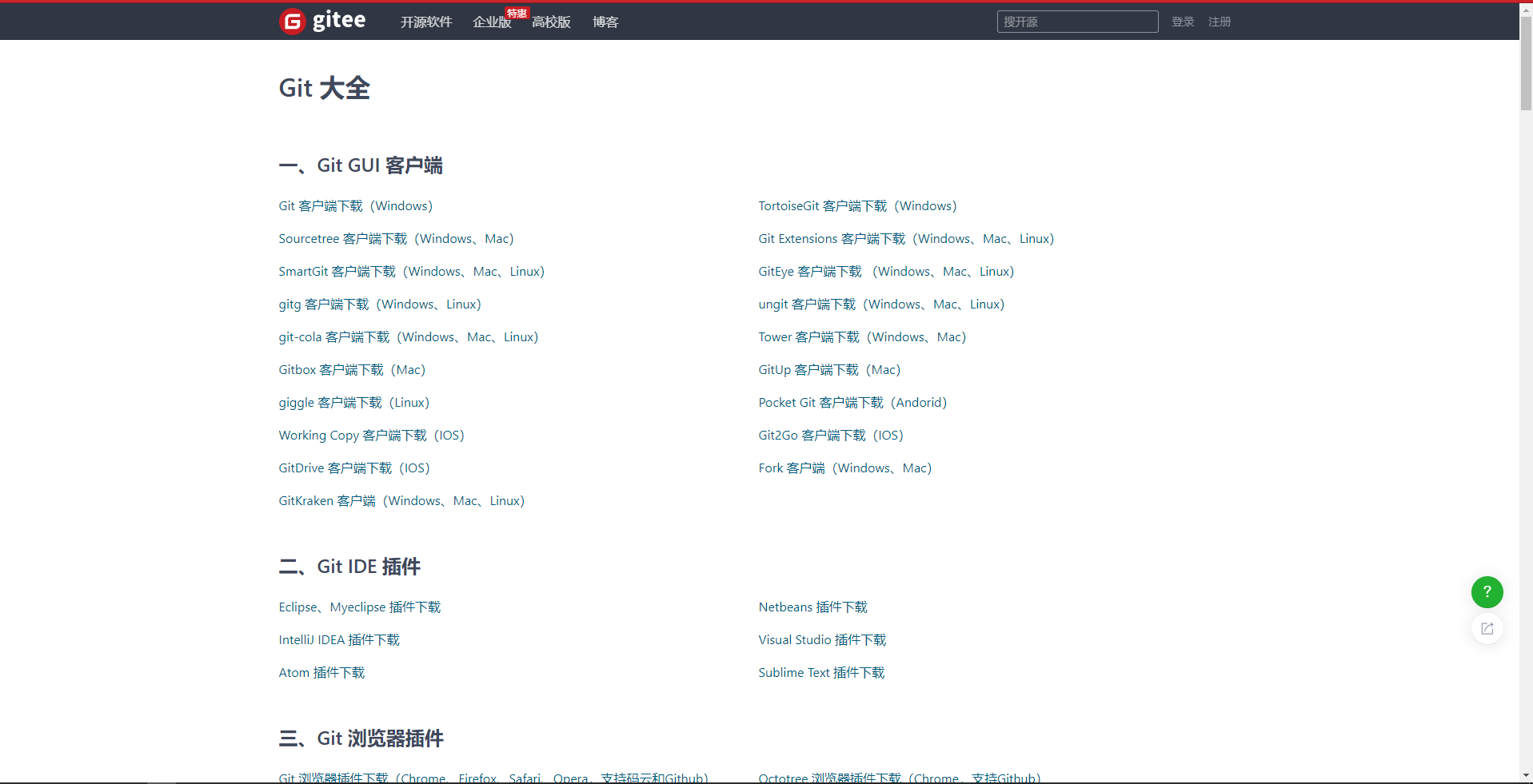Open Tower 客户端下载 link
1533x784 pixels.
863,337
